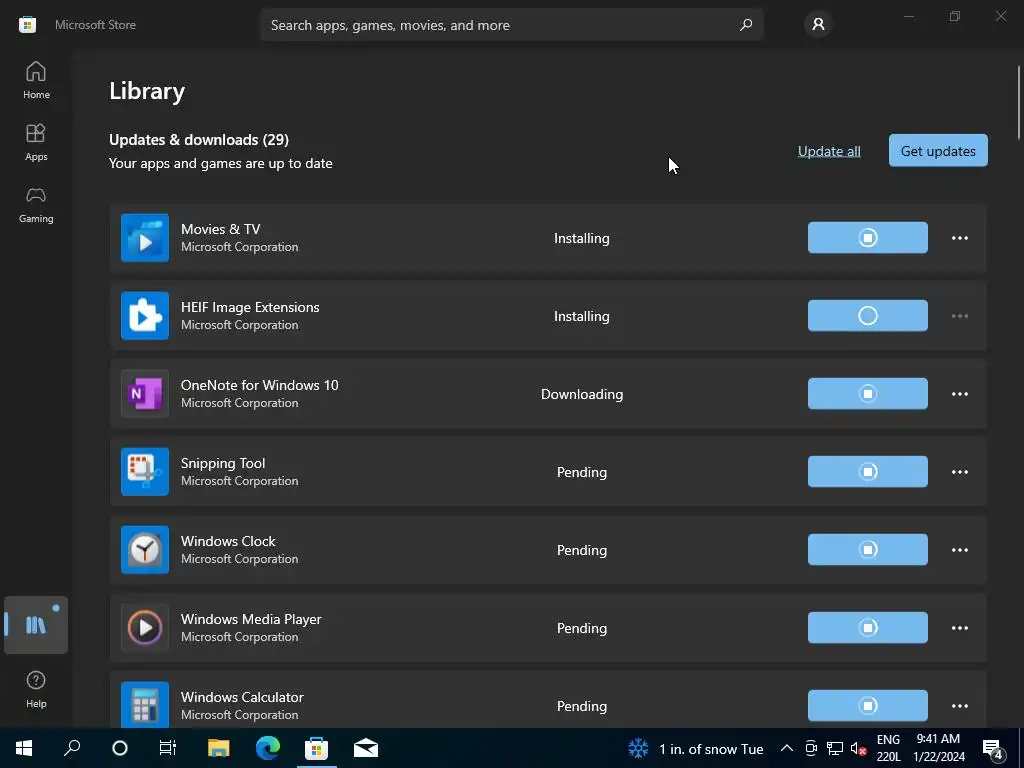Open the user account profile icon

[818, 25]
